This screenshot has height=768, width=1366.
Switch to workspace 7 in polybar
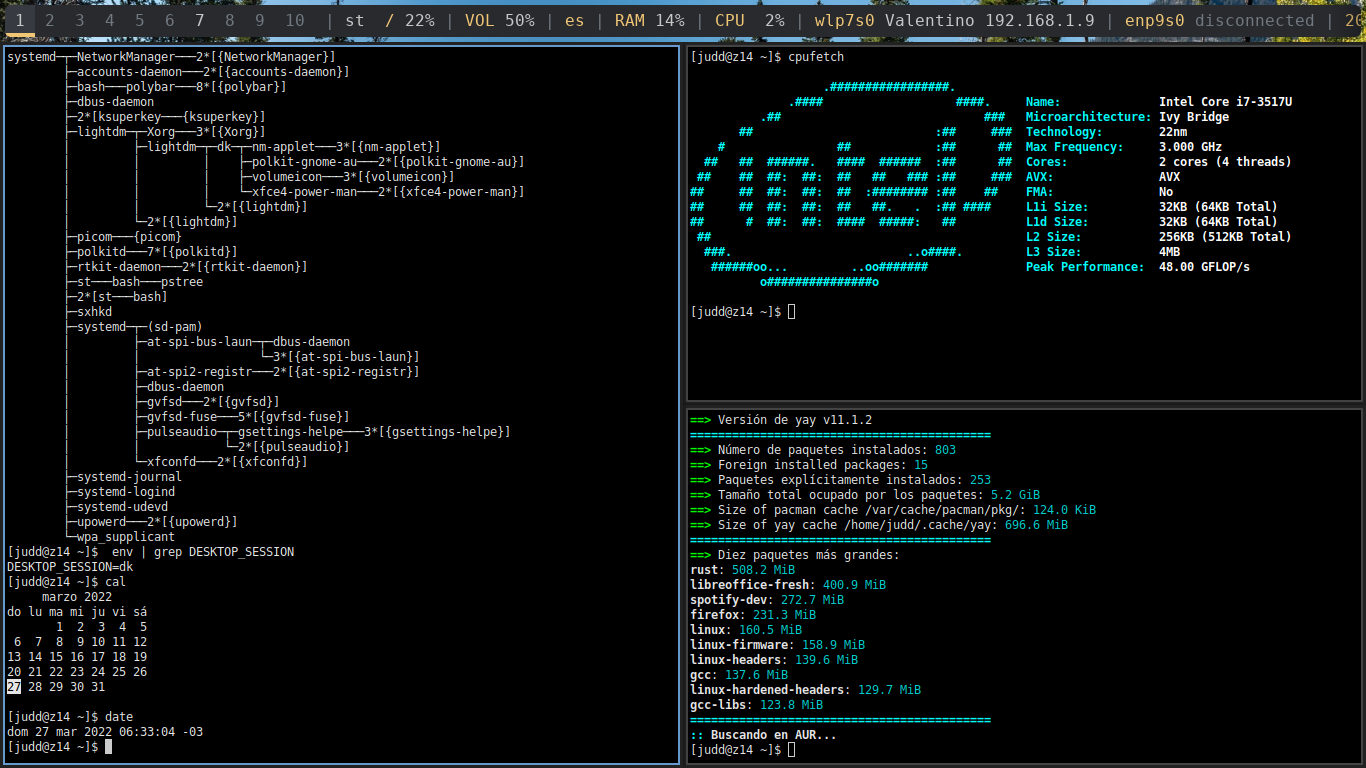200,20
